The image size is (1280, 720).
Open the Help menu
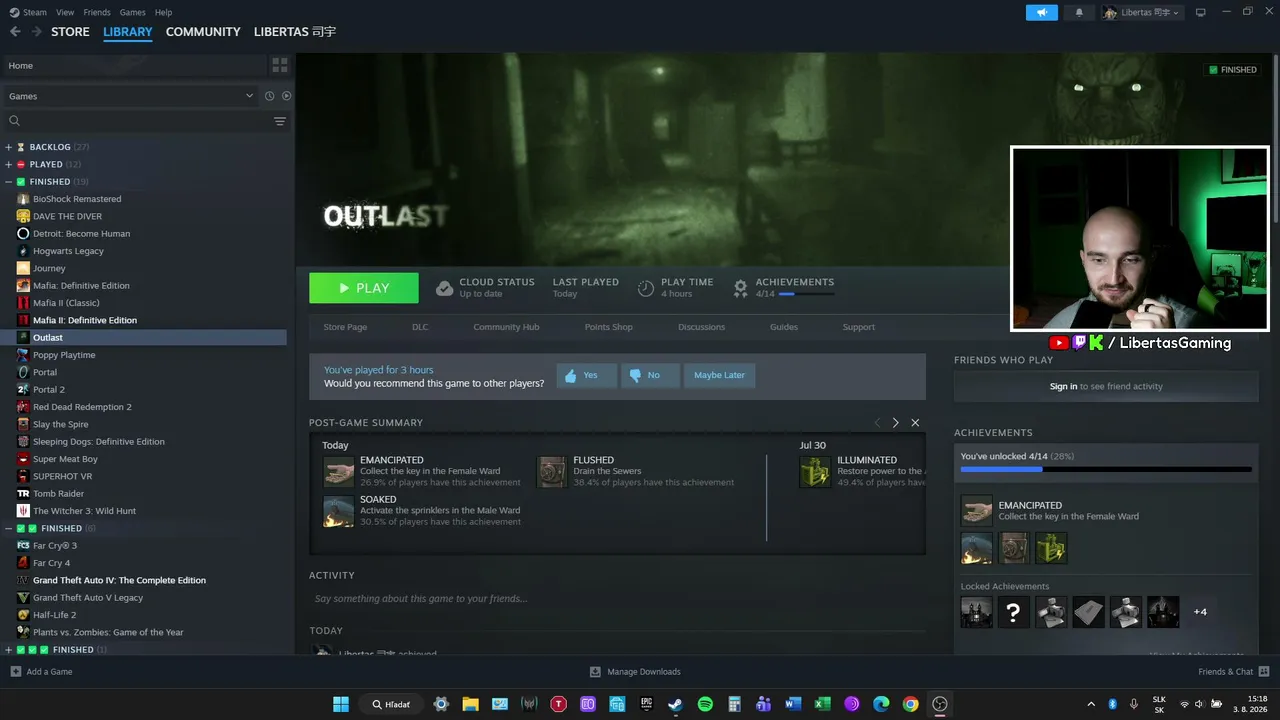tap(164, 12)
